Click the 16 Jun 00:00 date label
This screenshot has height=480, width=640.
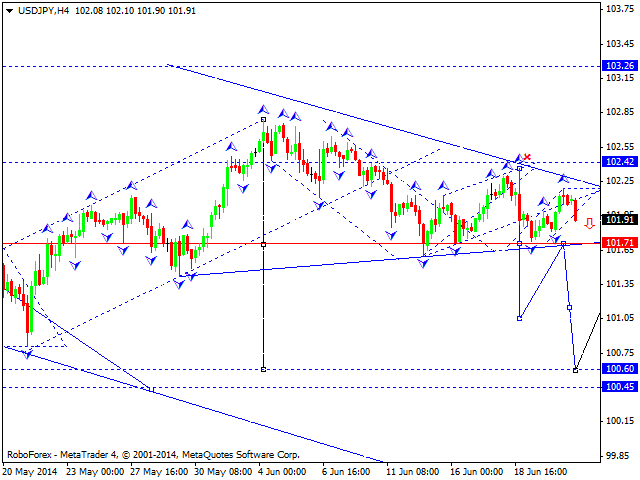[x=477, y=472]
